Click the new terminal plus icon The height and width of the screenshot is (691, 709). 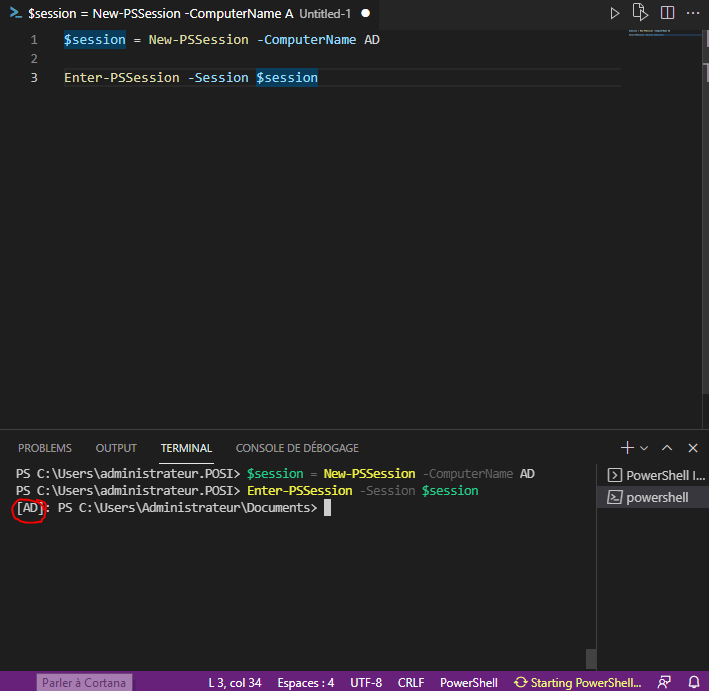pos(627,448)
